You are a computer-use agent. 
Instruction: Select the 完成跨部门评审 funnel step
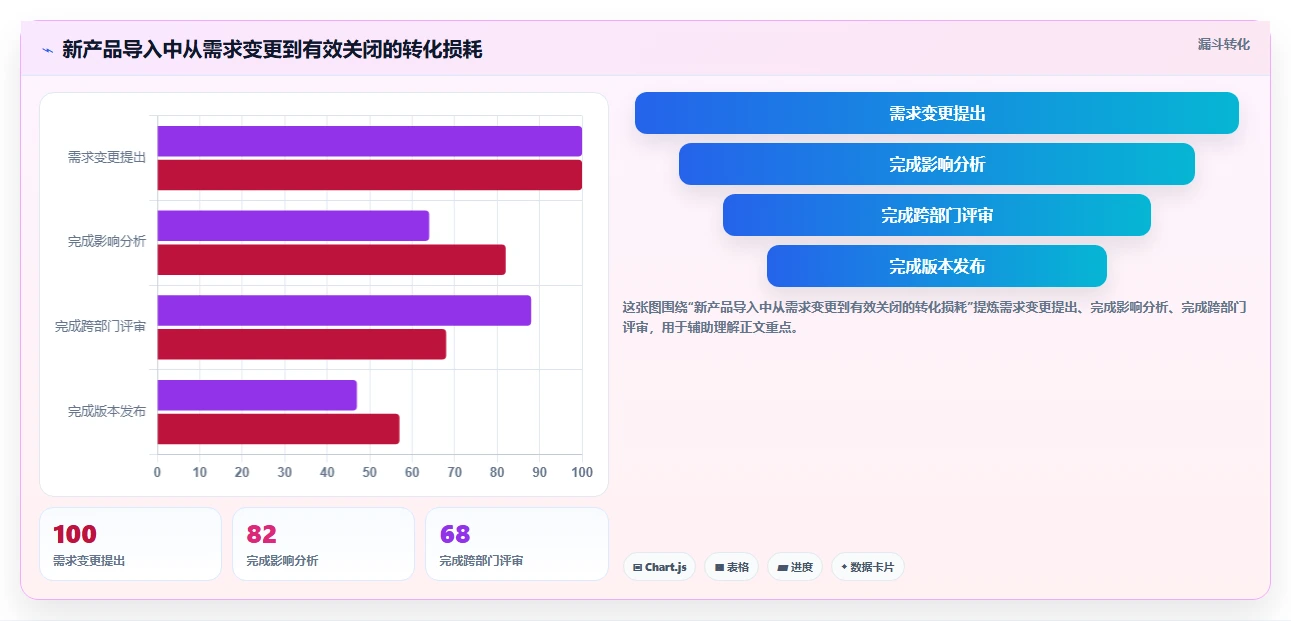937,215
